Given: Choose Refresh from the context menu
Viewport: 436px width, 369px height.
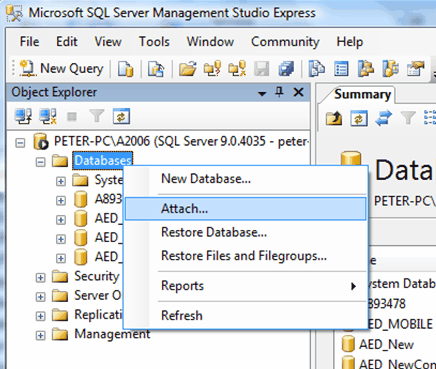Looking at the screenshot, I should click(246, 315).
